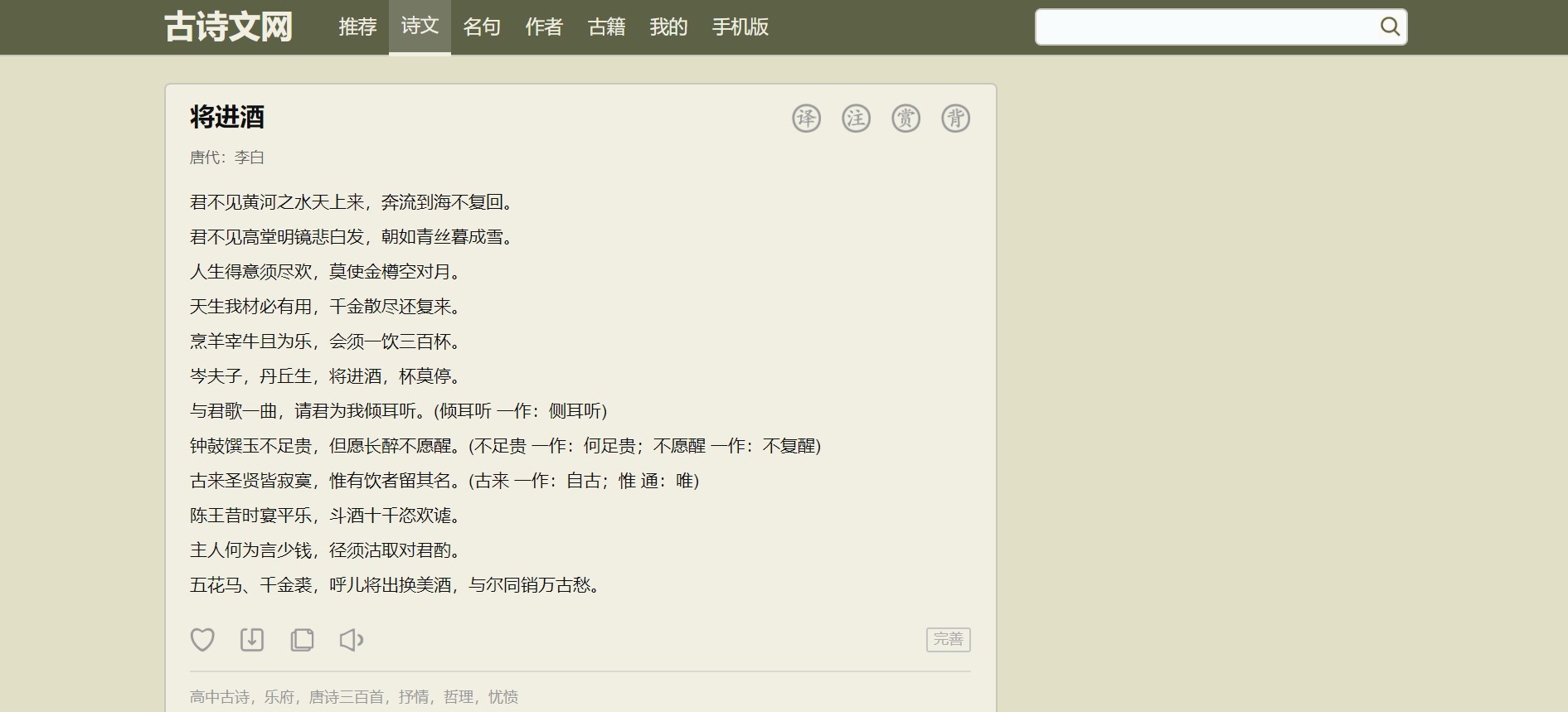Screen dimensions: 1568x712
Task: Open the 作者 navigation tab
Action: pyautogui.click(x=544, y=27)
